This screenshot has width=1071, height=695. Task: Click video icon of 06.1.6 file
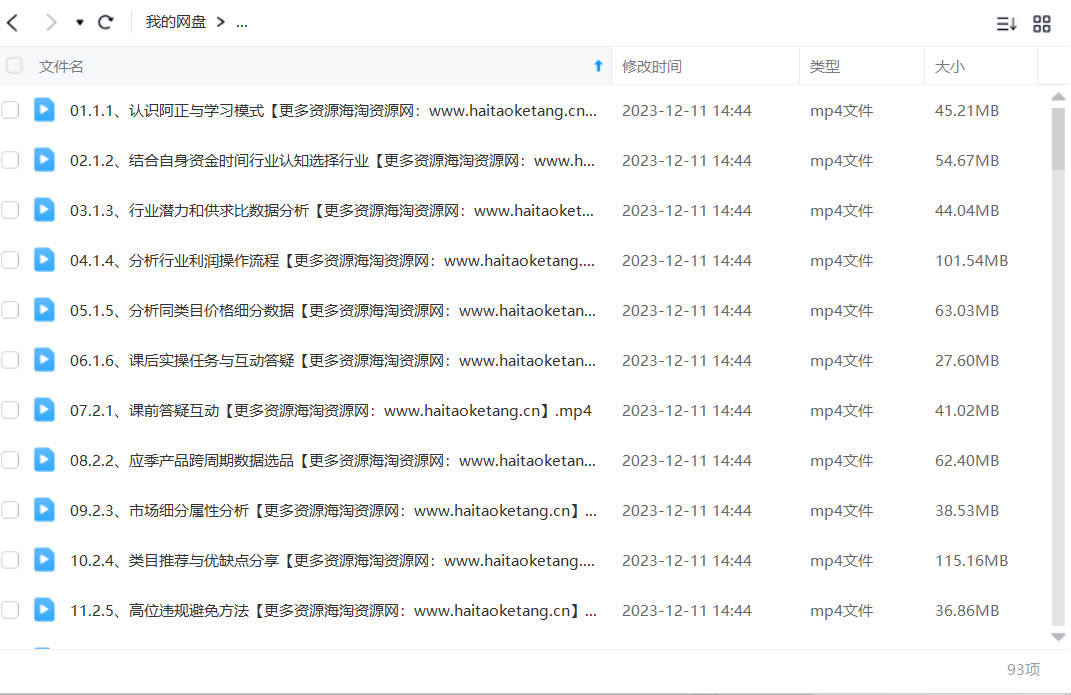tap(44, 359)
